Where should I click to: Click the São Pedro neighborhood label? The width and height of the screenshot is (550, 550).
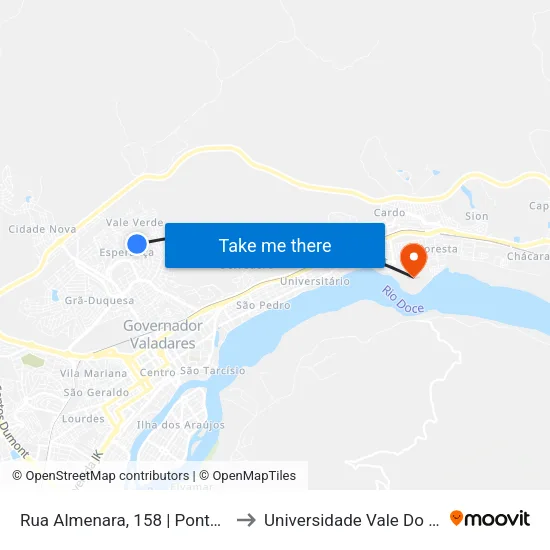263,305
